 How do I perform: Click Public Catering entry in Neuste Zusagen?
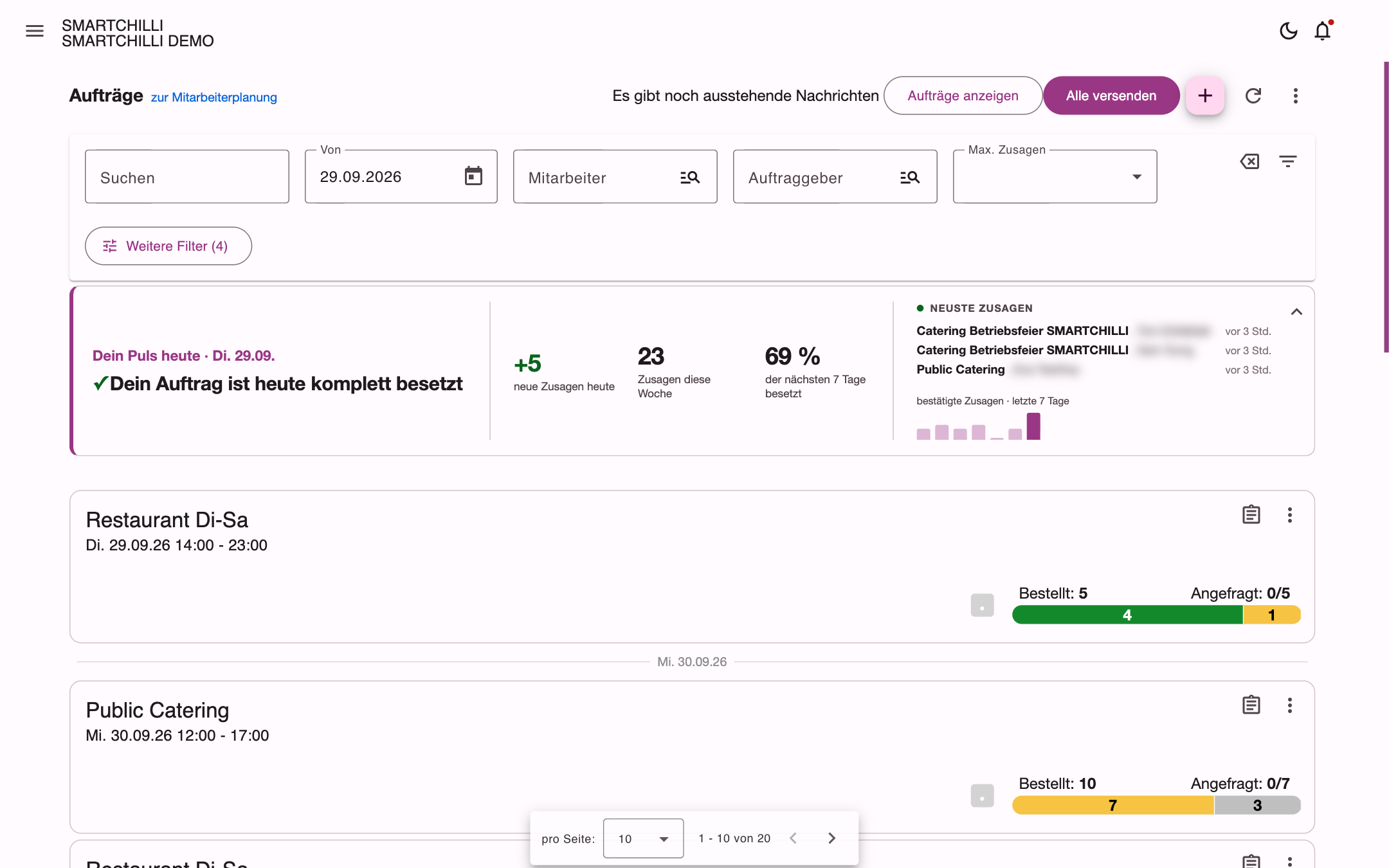960,370
